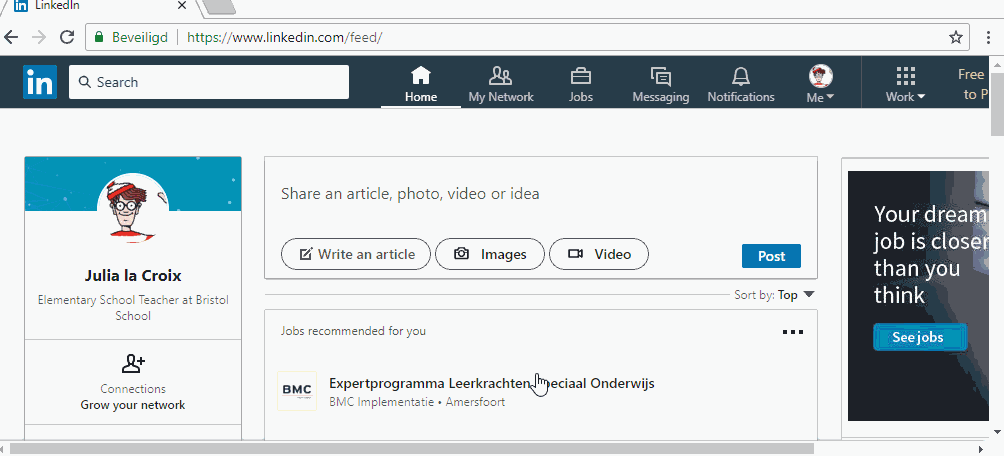Screen dimensions: 1004x456
Task: Click the LinkedIn logo icon
Action: (x=40, y=82)
